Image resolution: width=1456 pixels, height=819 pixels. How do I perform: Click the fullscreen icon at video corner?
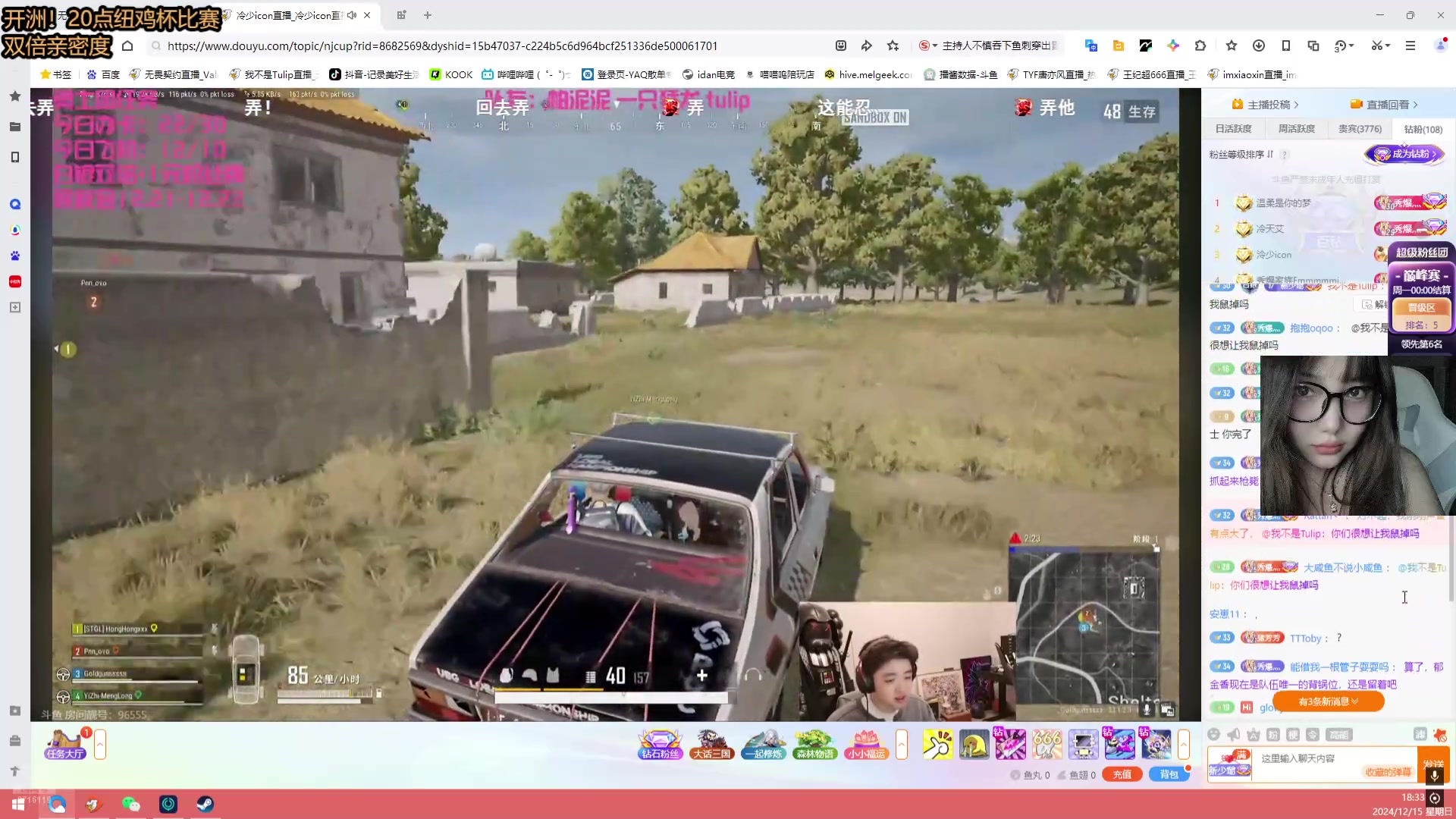click(x=1168, y=710)
